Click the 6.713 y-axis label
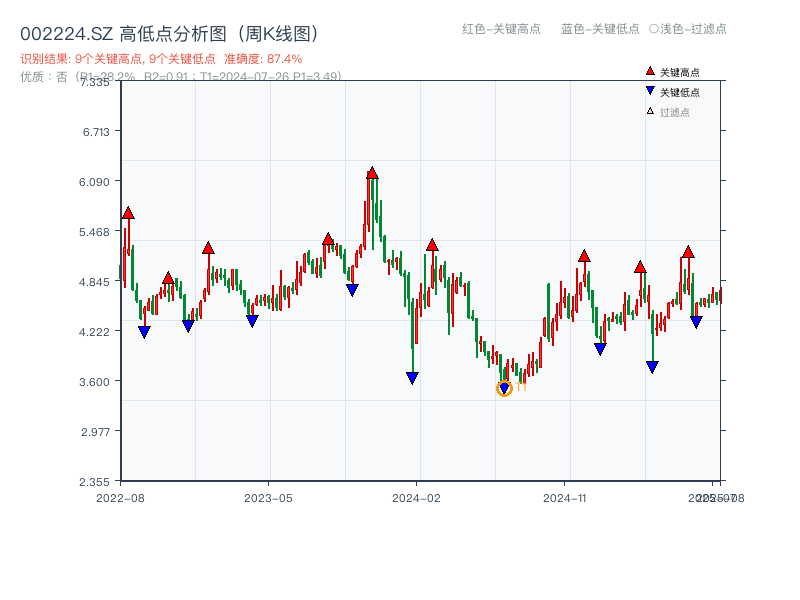The width and height of the screenshot is (800, 600). point(96,132)
